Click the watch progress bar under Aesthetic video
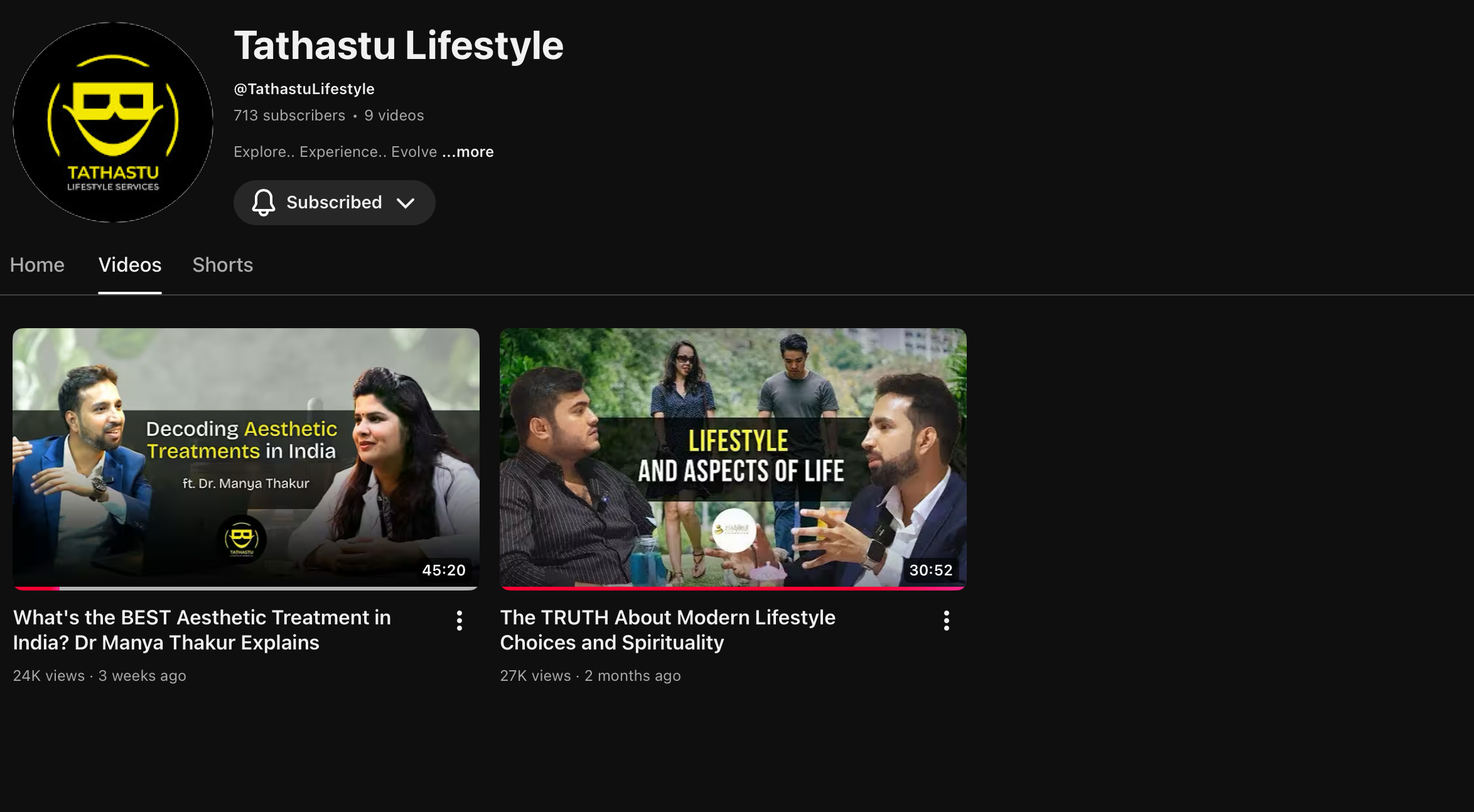Screen dimensions: 1474x812 pos(245,588)
